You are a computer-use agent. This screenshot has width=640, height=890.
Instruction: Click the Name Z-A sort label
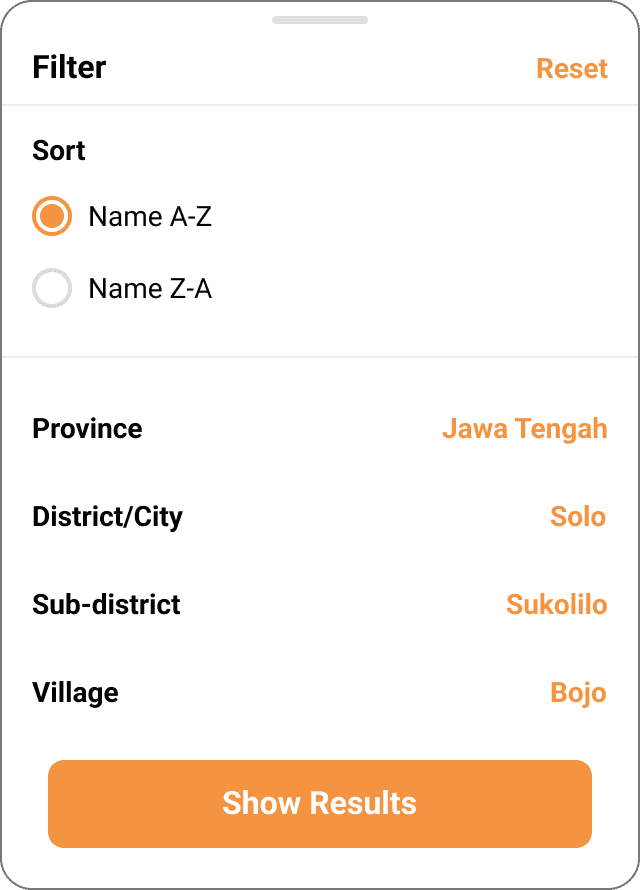pyautogui.click(x=150, y=289)
